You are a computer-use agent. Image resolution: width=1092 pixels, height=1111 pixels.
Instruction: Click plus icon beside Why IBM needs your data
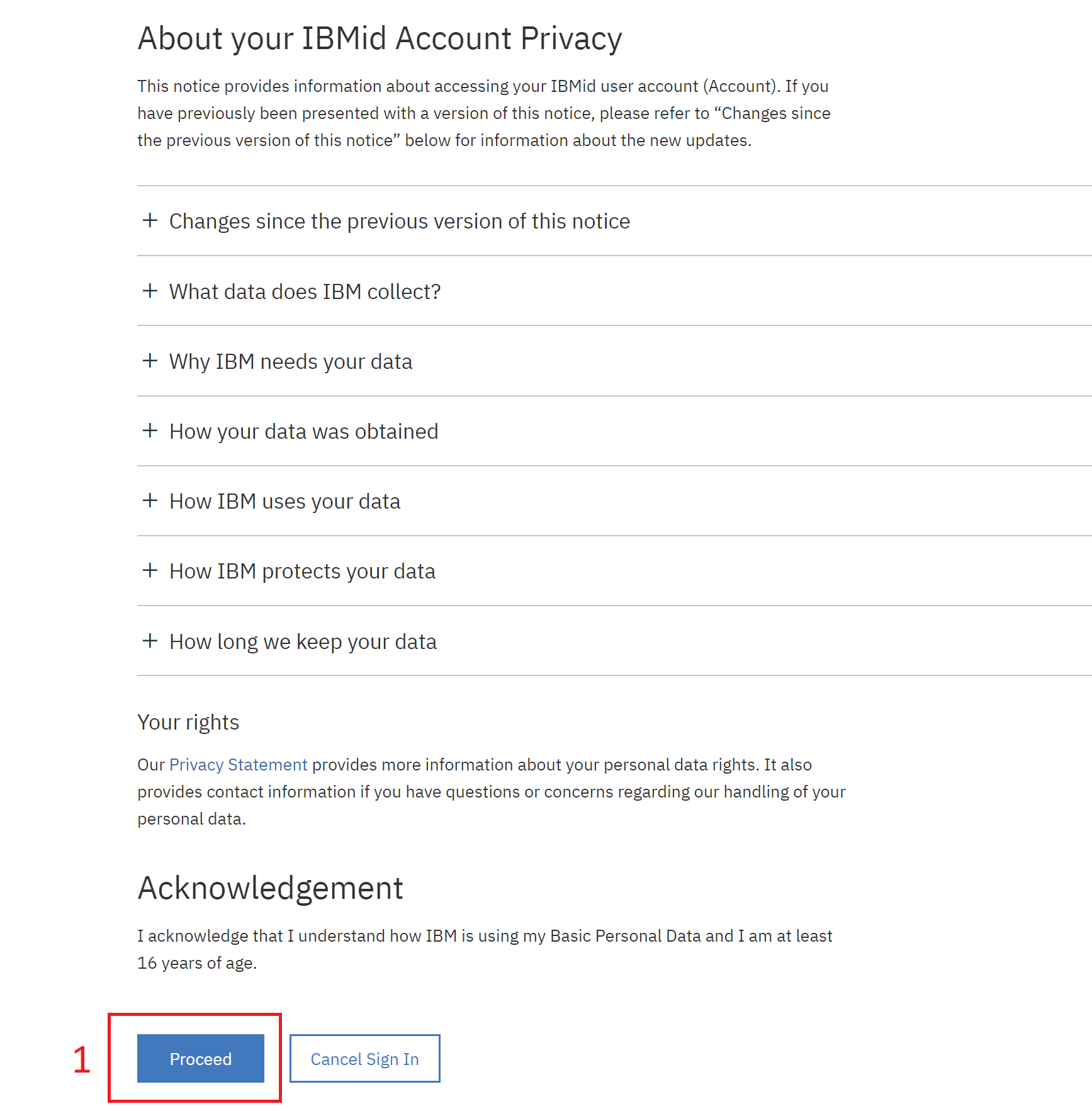tap(150, 361)
